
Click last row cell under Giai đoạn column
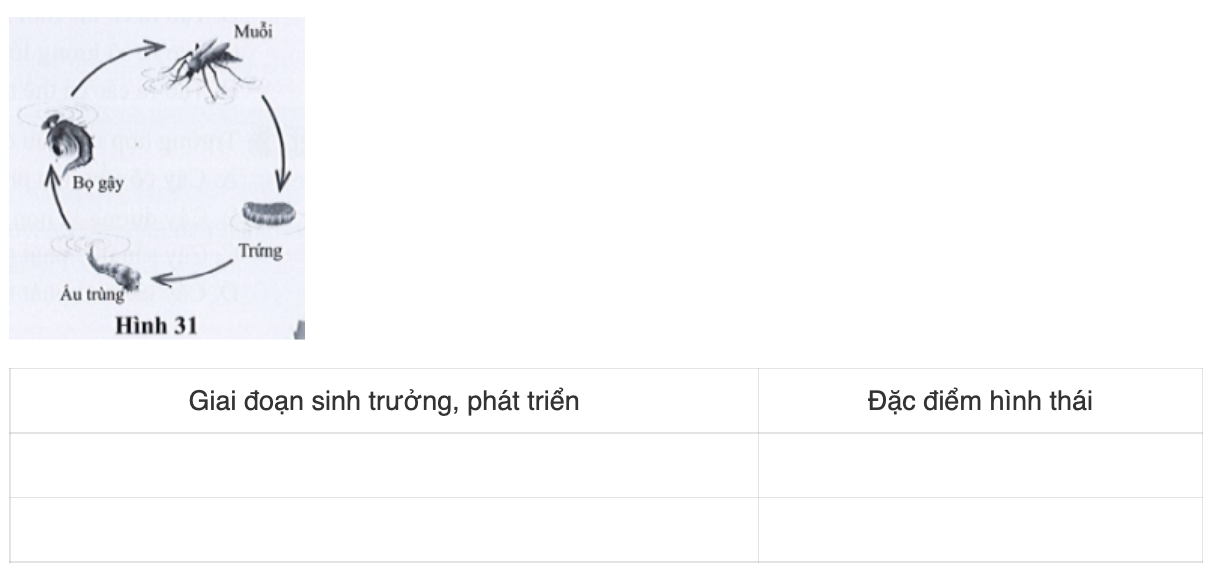coord(384,530)
